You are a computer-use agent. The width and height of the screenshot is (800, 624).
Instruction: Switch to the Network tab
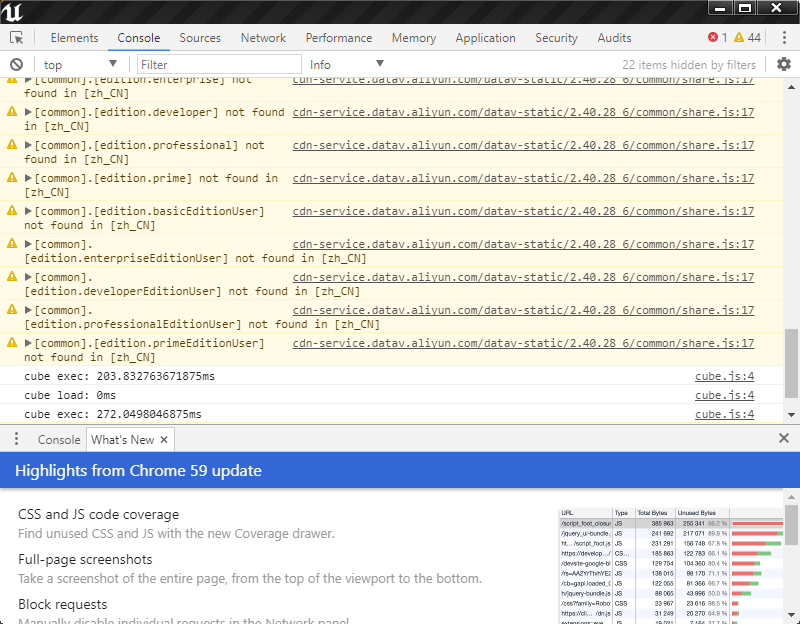tap(263, 37)
